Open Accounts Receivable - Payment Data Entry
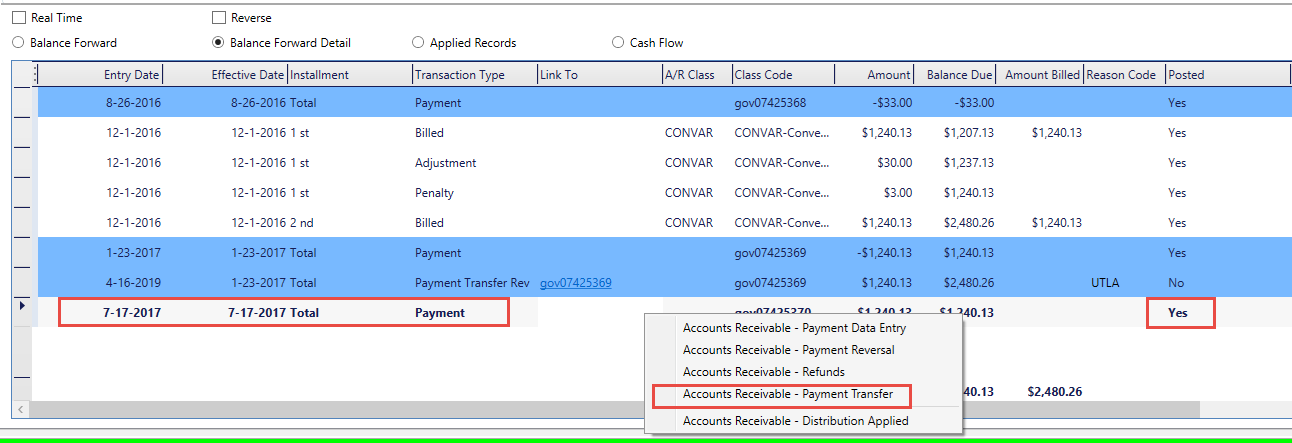This screenshot has height=443, width=1292. pyautogui.click(x=794, y=327)
